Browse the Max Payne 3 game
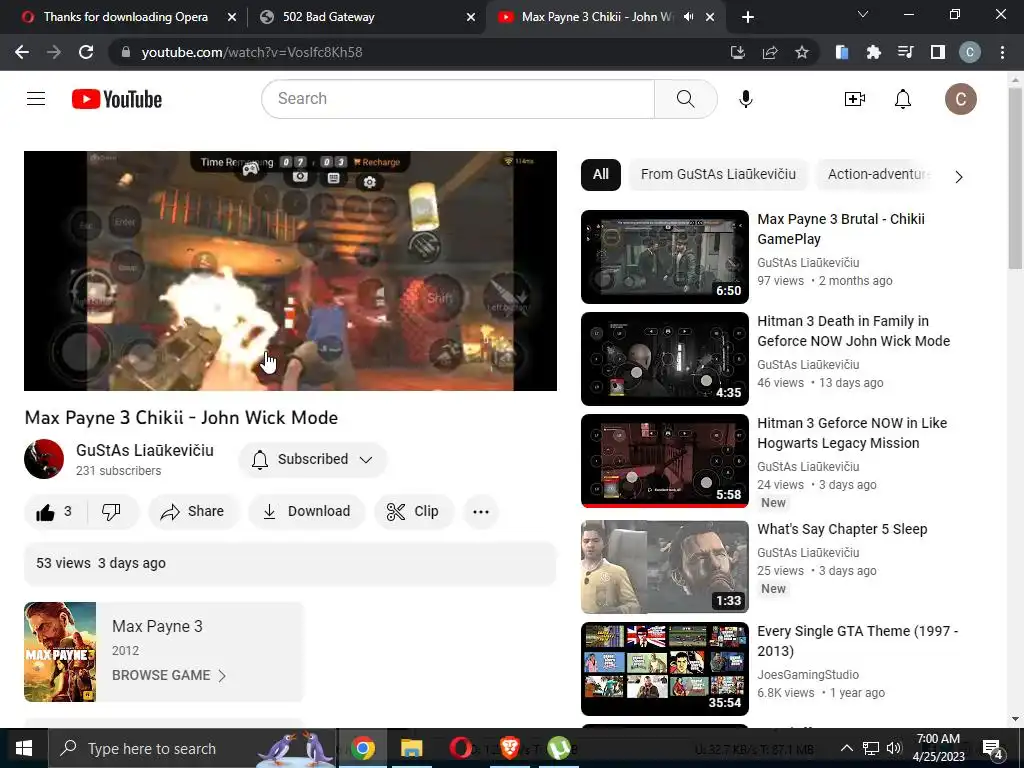1024x768 pixels. point(168,675)
